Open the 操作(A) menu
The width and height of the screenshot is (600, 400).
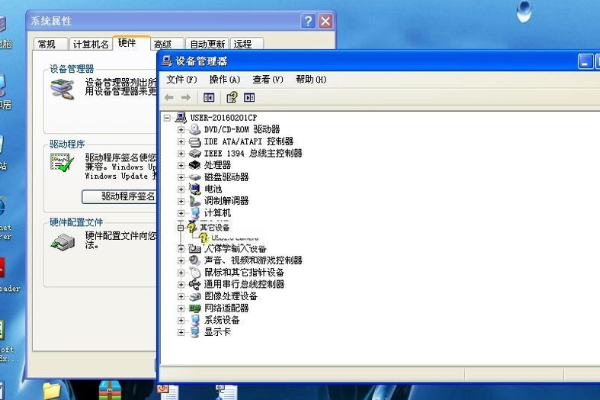click(224, 79)
